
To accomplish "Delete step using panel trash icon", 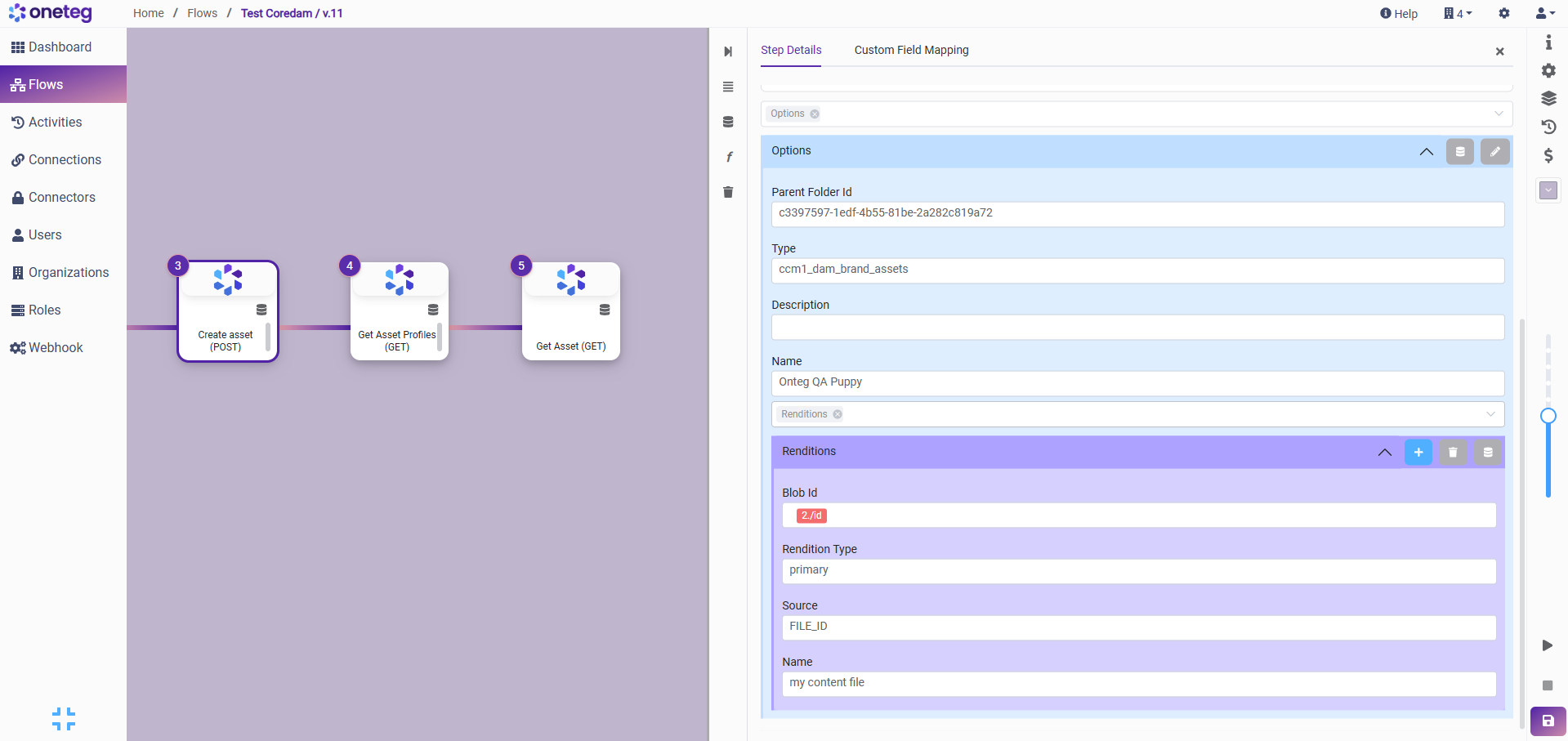I will tap(728, 192).
